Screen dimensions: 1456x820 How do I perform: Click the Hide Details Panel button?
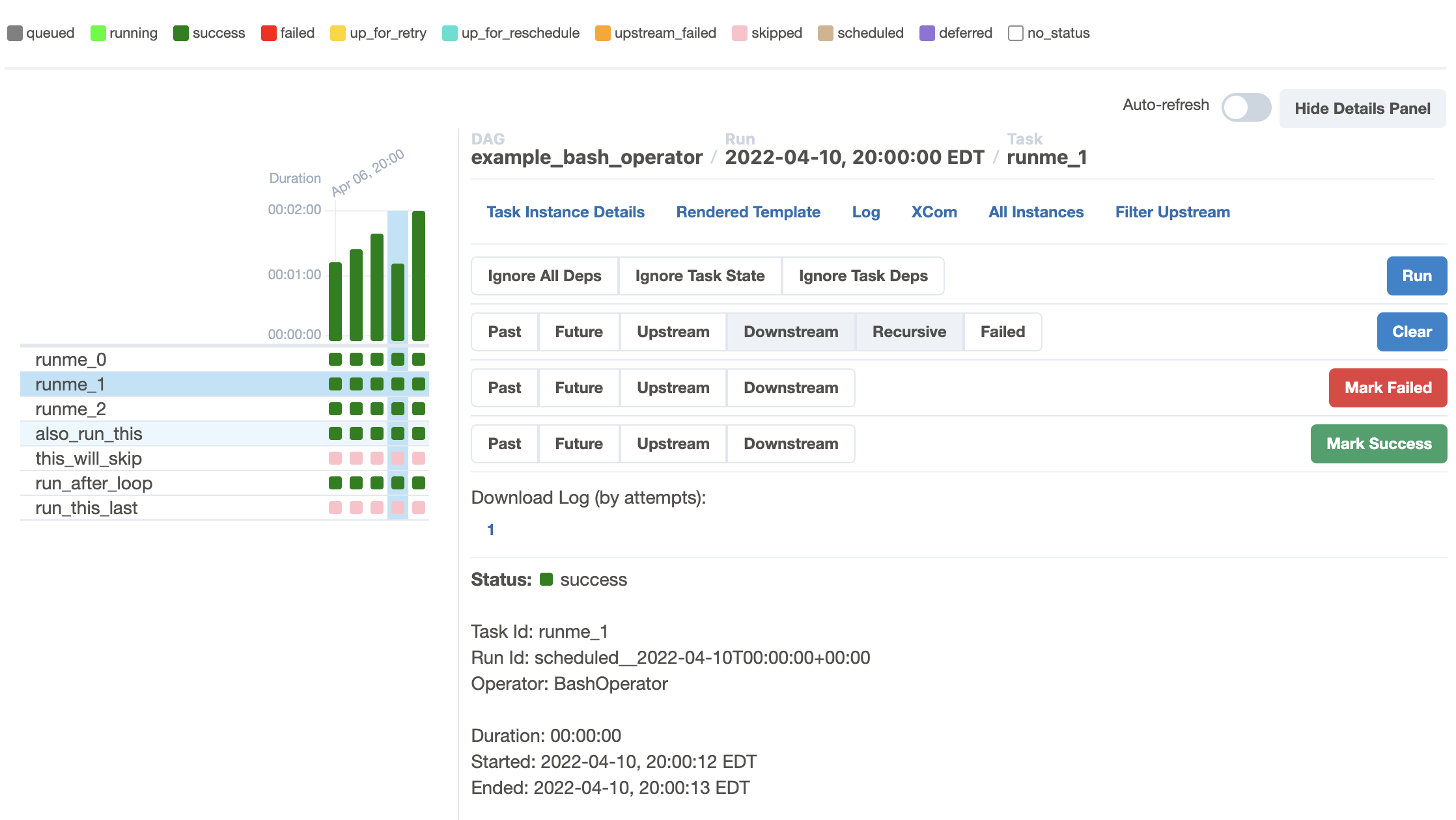point(1362,109)
